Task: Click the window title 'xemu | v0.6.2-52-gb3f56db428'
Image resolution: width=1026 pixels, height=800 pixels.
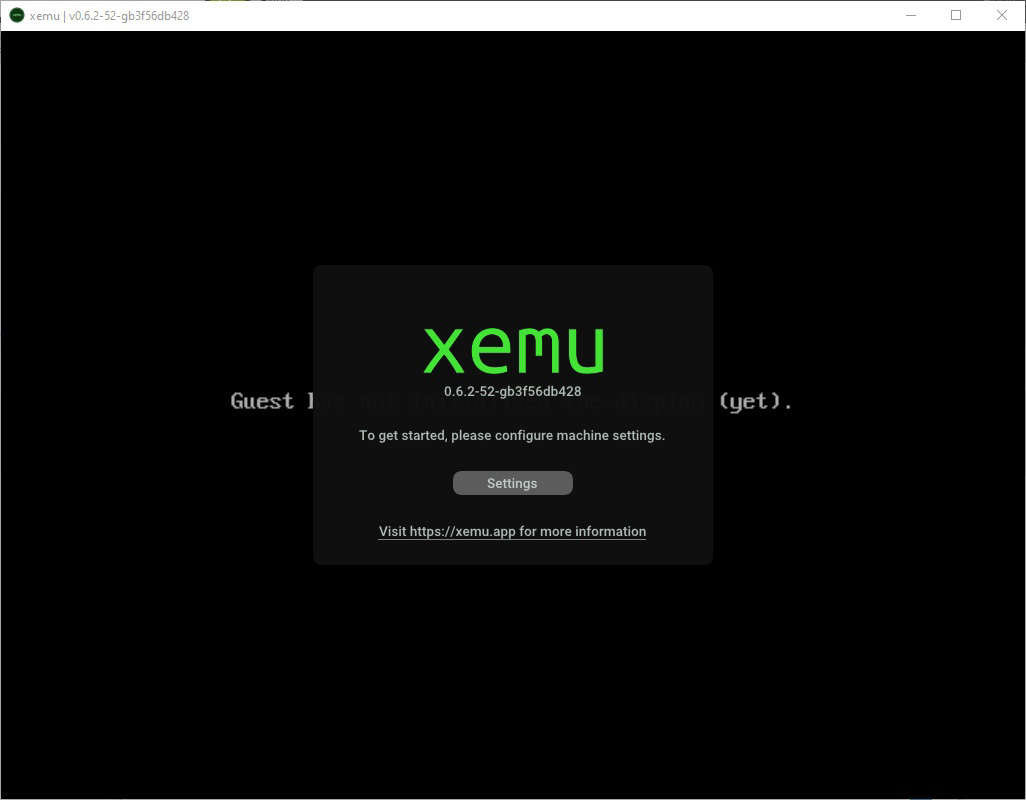Action: 109,16
